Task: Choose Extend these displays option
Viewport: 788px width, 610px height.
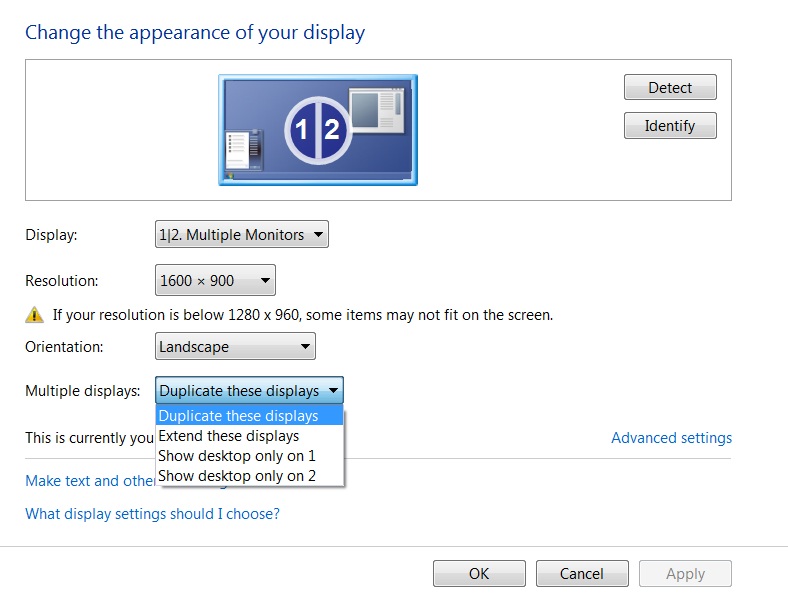Action: (x=229, y=436)
